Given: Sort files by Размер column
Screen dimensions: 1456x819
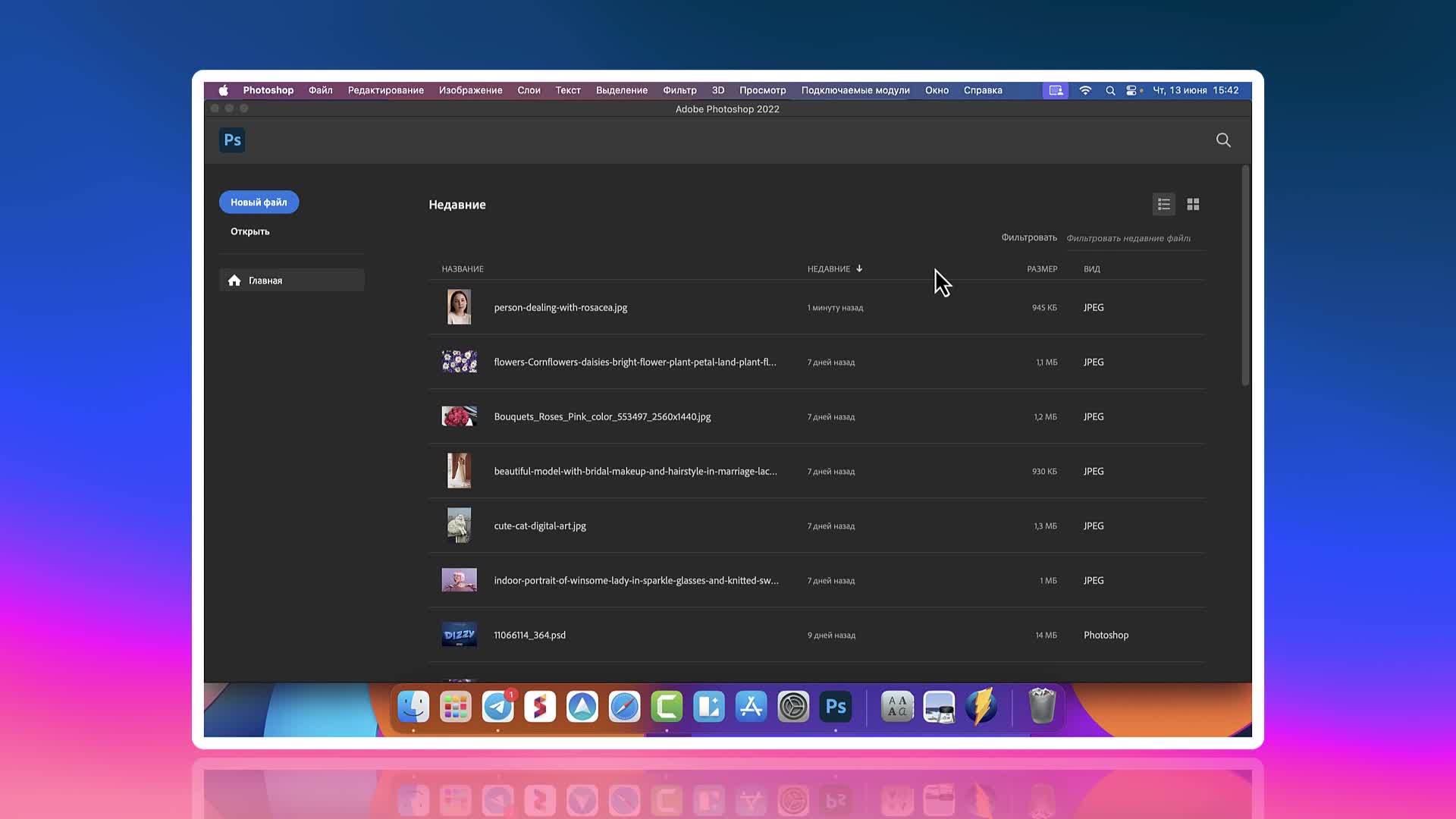Looking at the screenshot, I should (x=1042, y=269).
